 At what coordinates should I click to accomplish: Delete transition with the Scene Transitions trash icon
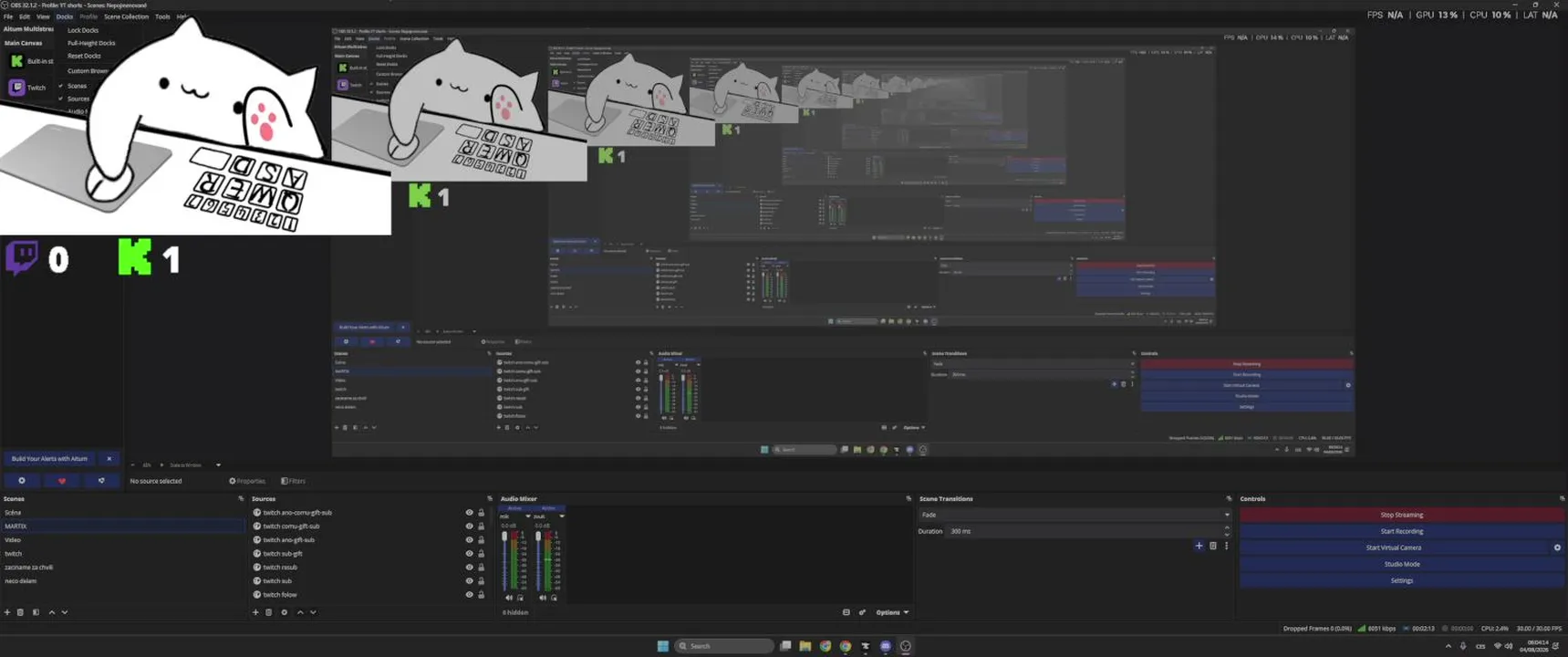1213,546
